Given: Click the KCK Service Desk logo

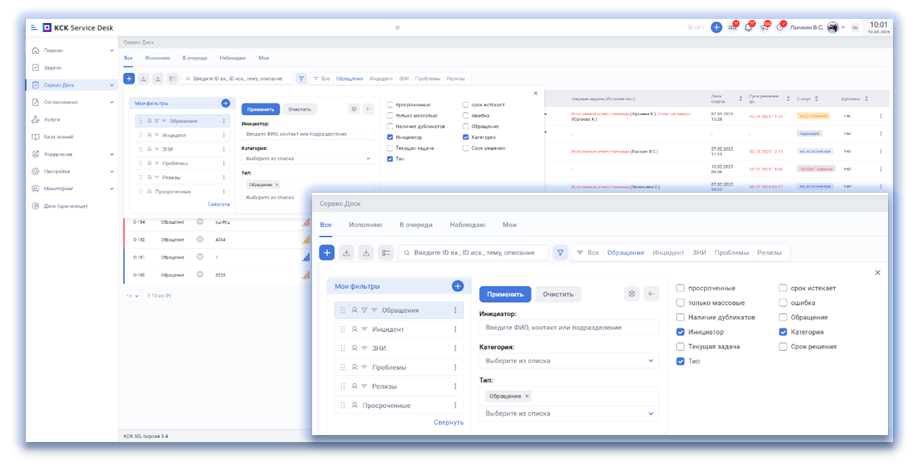Looking at the screenshot, I should 78,28.
